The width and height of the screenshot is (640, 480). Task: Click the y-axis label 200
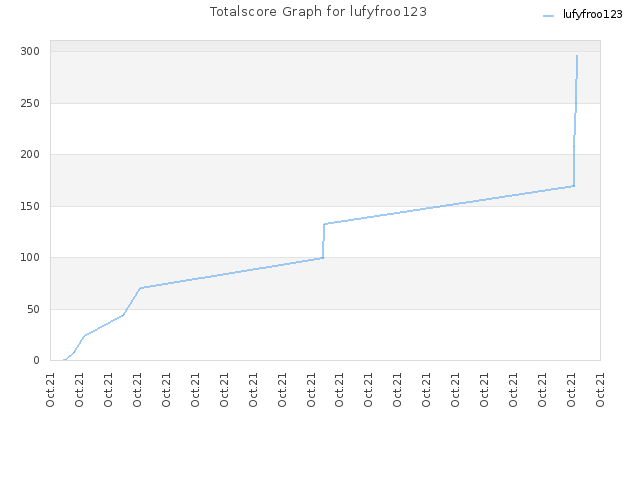(30, 154)
